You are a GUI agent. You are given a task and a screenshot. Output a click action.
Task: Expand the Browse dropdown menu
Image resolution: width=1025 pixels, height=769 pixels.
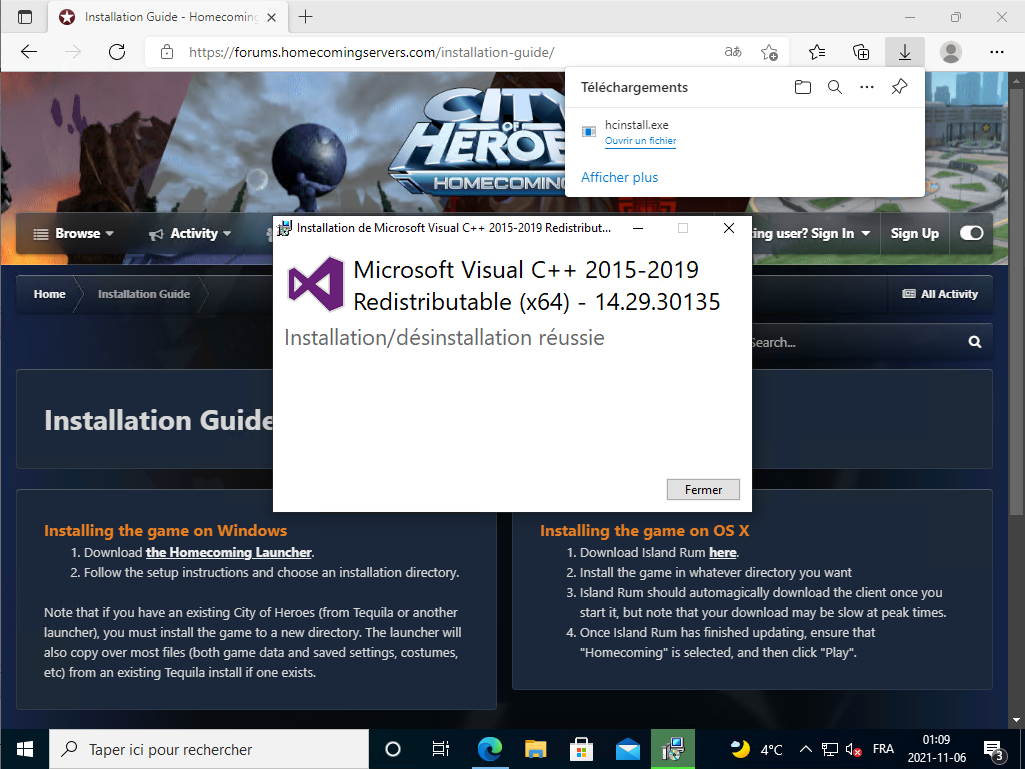coord(74,233)
